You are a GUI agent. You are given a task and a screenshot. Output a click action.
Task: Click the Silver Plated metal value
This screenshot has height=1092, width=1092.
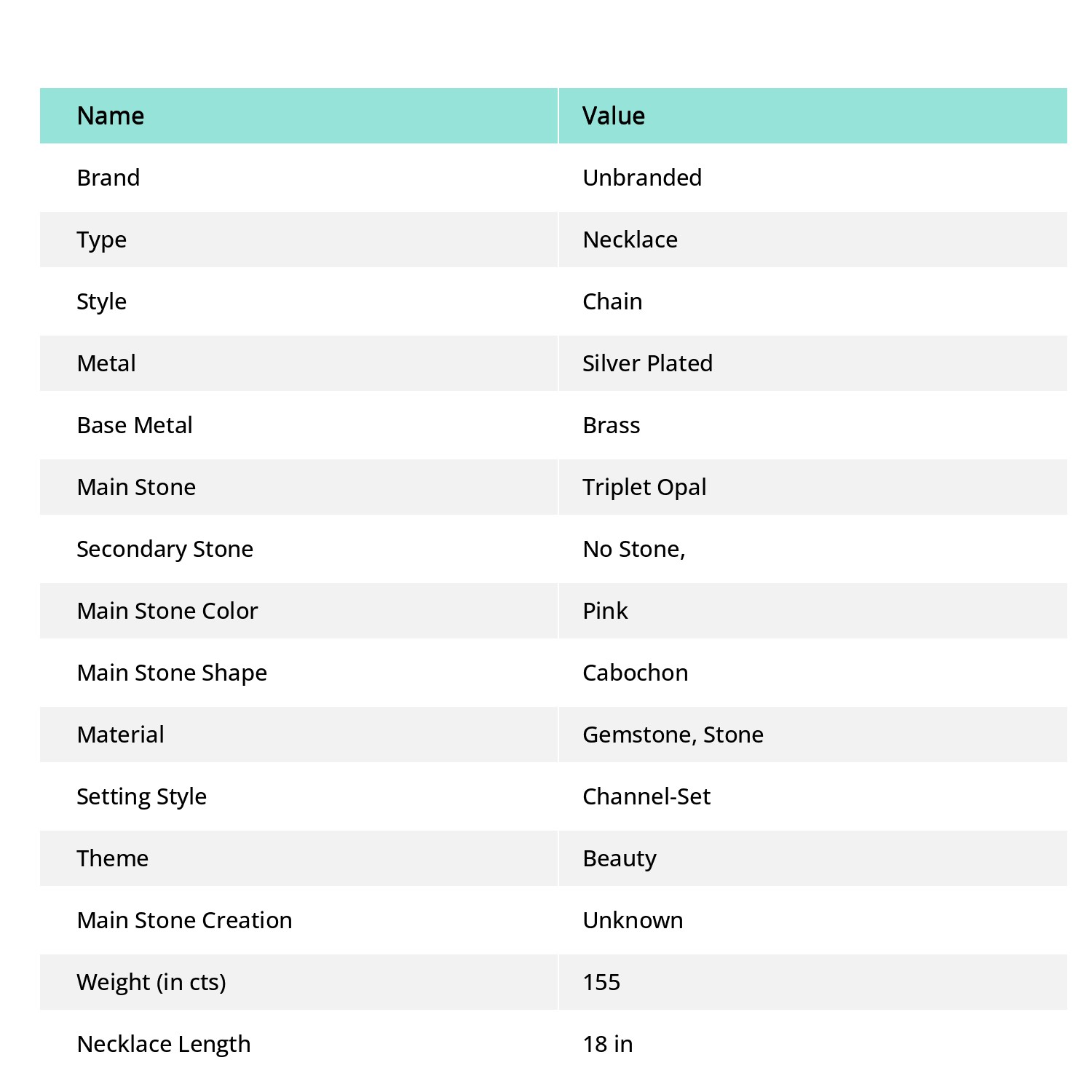click(x=647, y=363)
